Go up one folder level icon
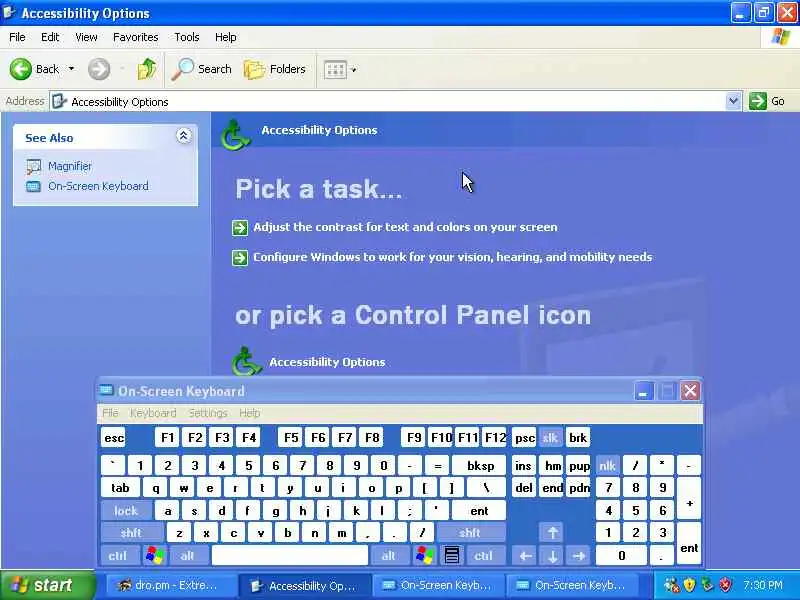 (147, 69)
